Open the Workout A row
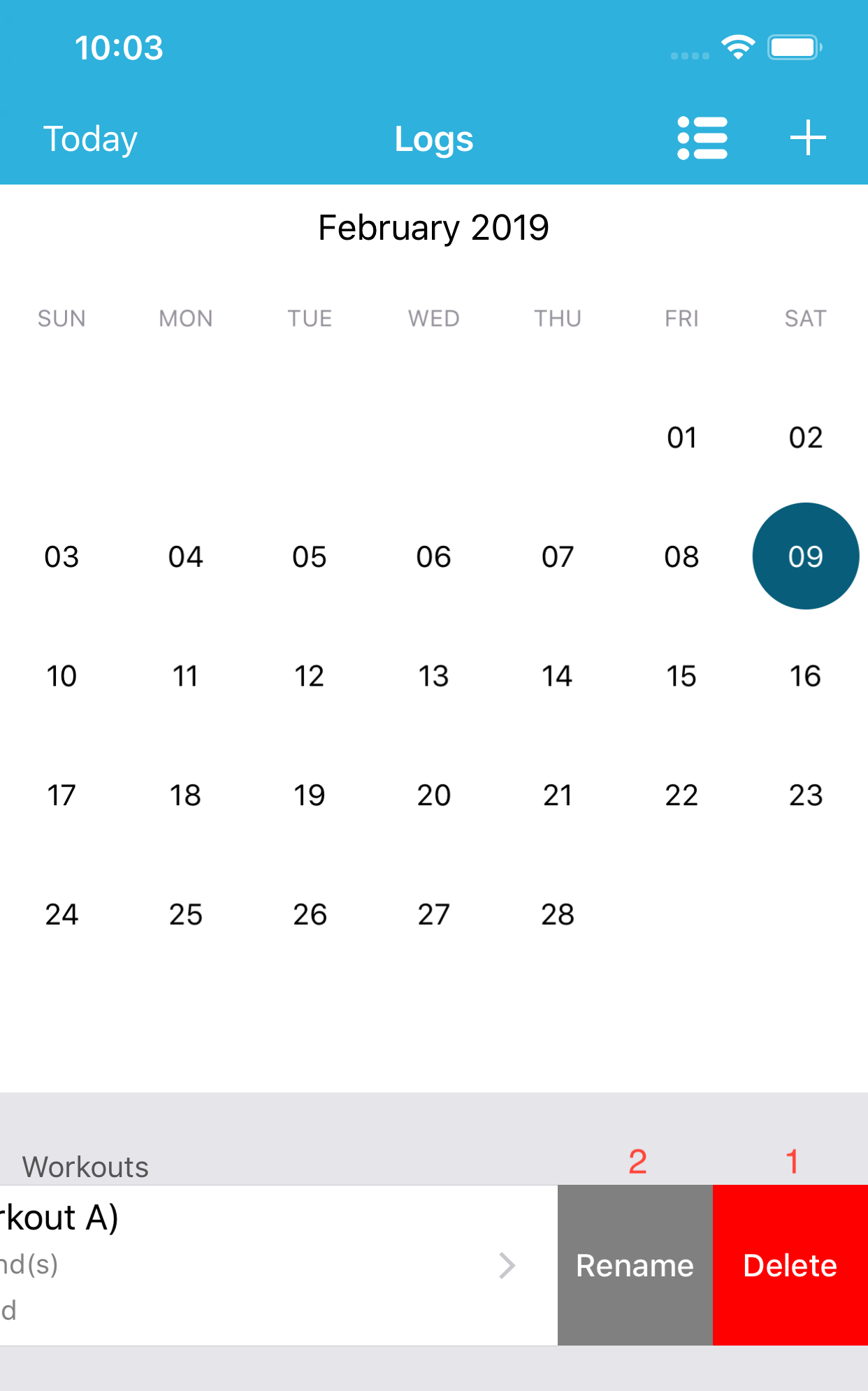 coord(279,1265)
